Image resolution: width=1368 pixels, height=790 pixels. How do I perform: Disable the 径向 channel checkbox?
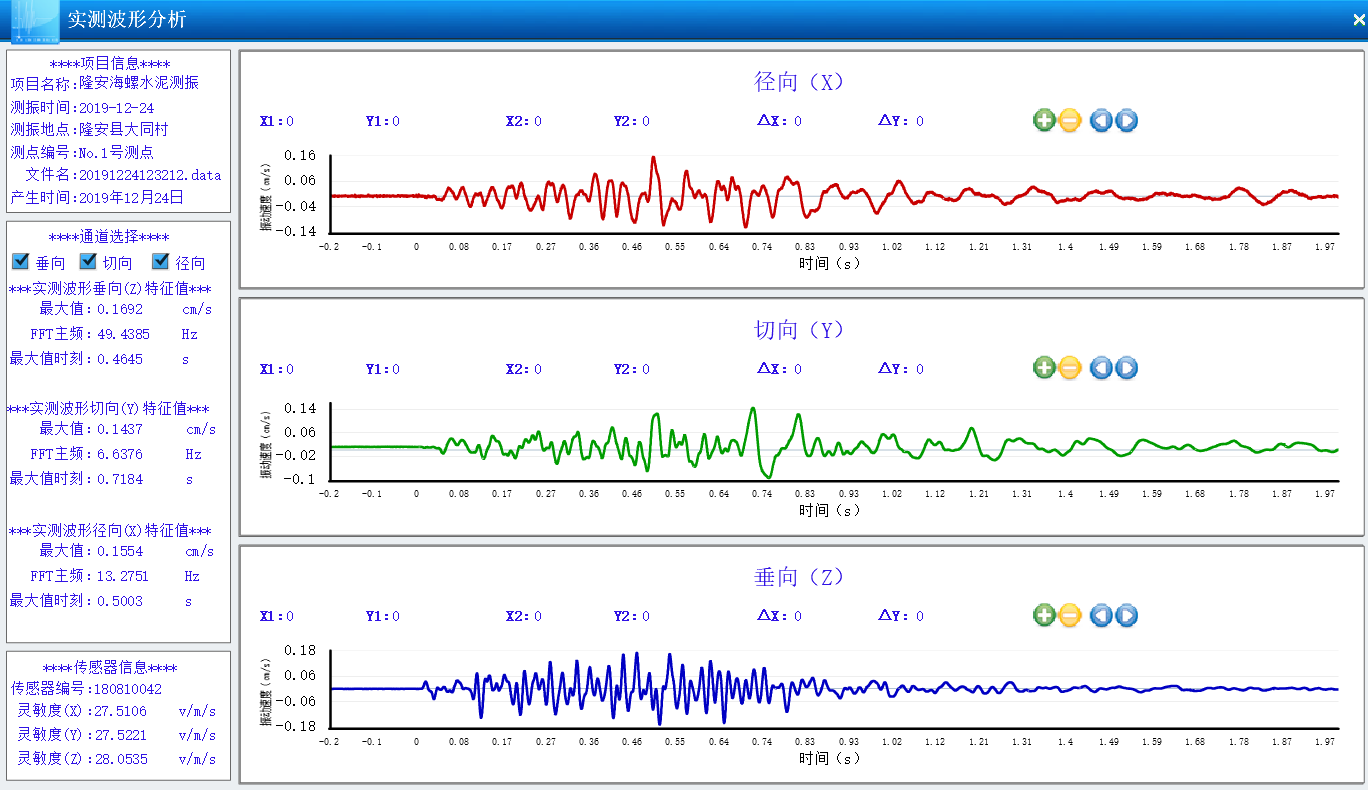(x=161, y=262)
